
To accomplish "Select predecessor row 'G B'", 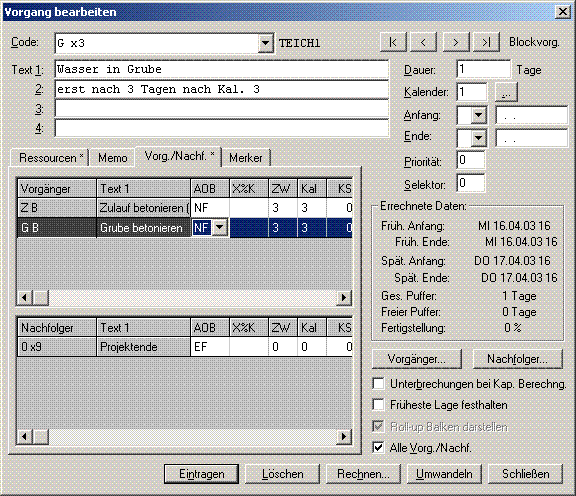I will coord(57,228).
